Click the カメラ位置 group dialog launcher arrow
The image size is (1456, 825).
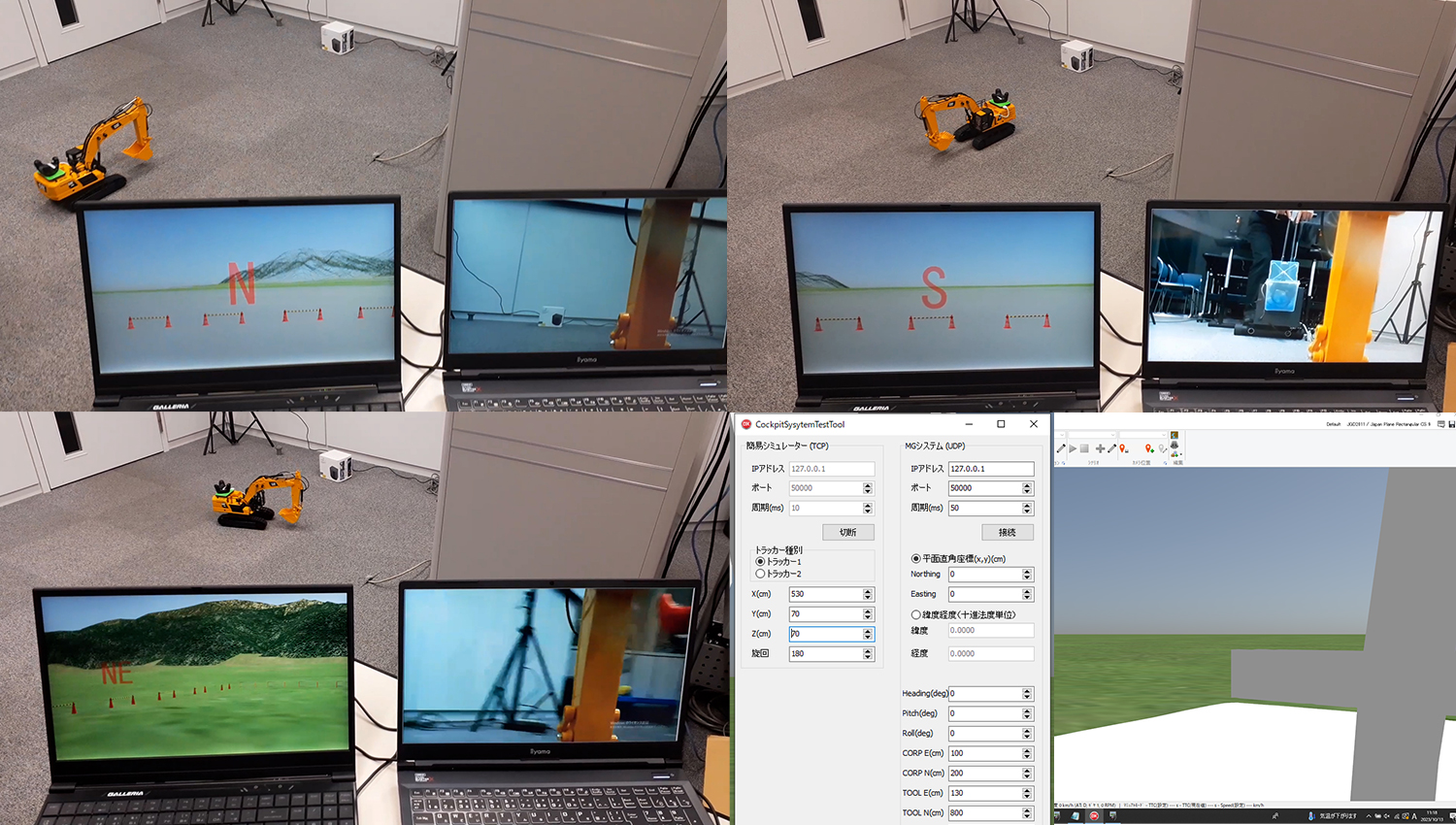[1165, 463]
